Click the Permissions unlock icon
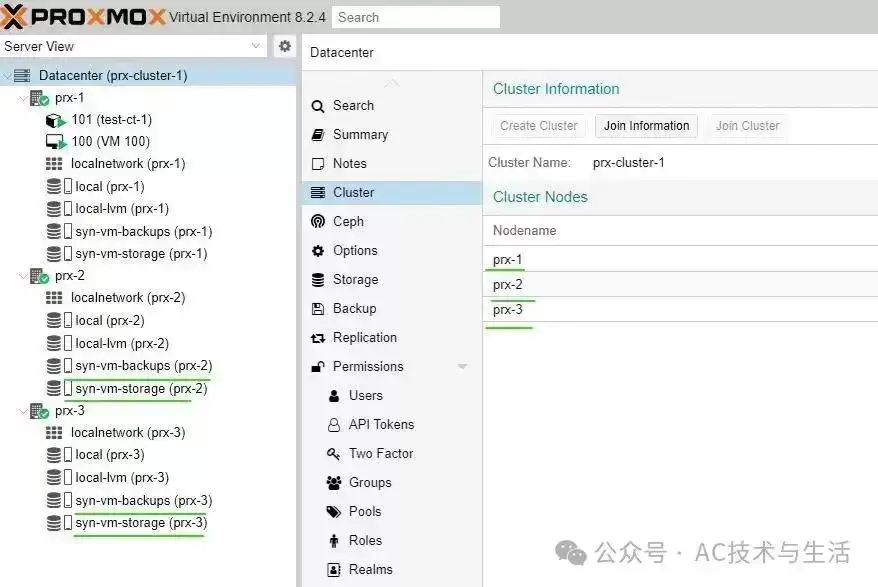This screenshot has height=587, width=878. (317, 366)
